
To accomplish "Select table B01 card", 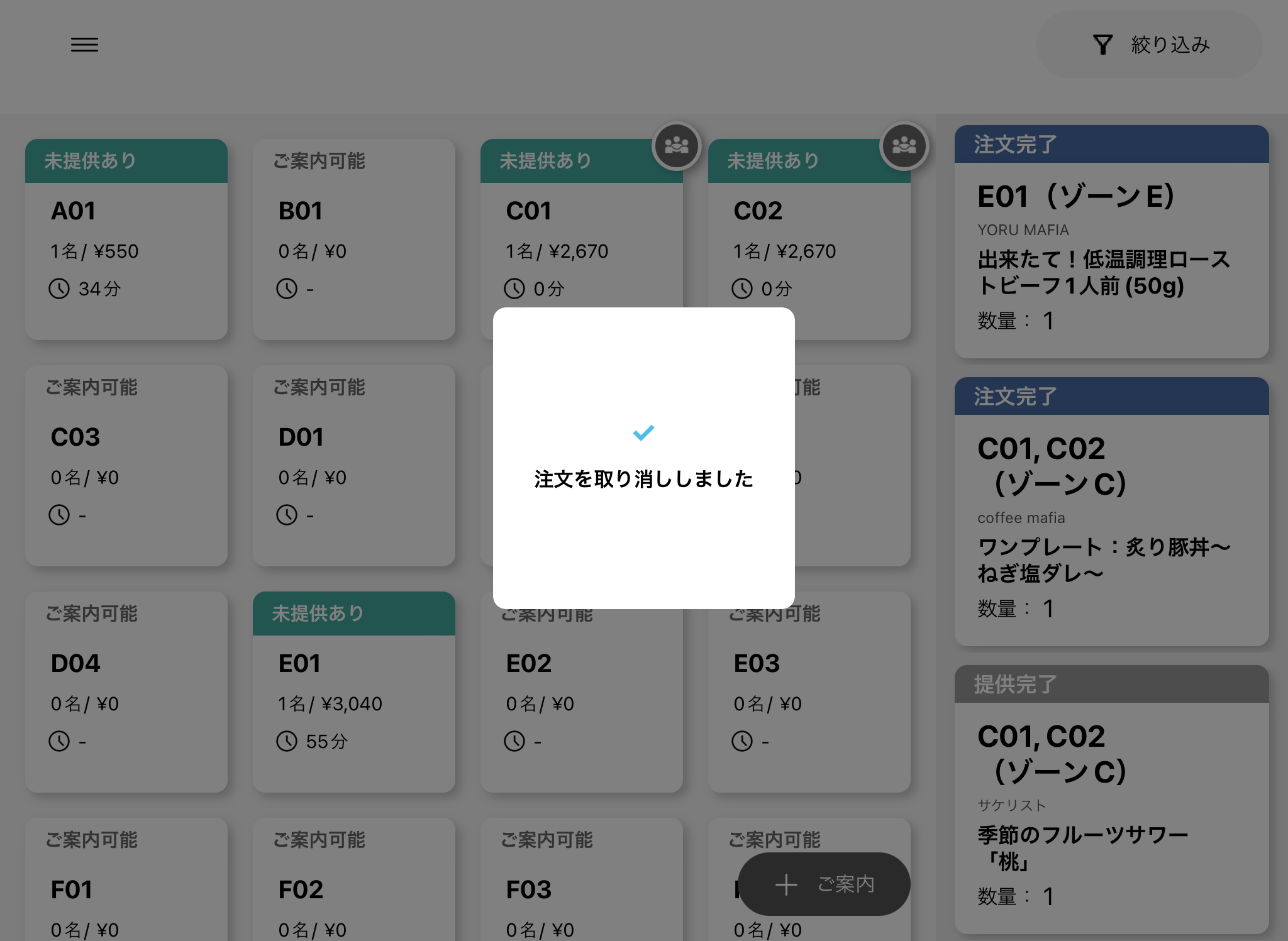I will coord(353,251).
